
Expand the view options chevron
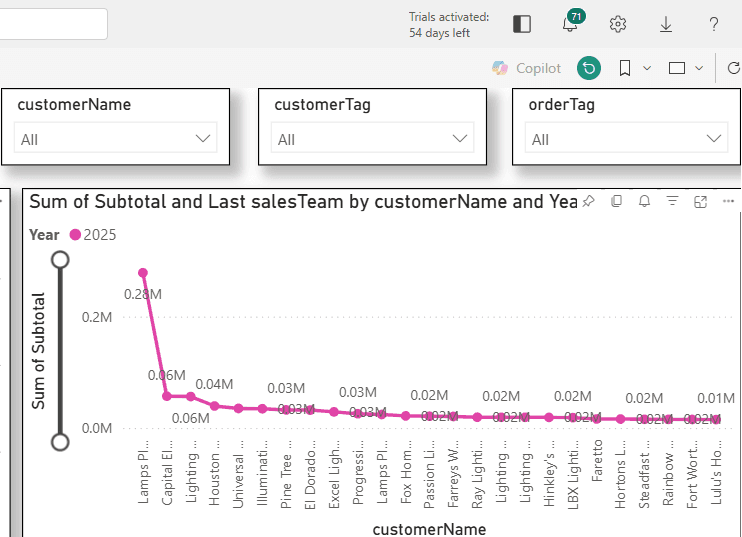tap(699, 68)
